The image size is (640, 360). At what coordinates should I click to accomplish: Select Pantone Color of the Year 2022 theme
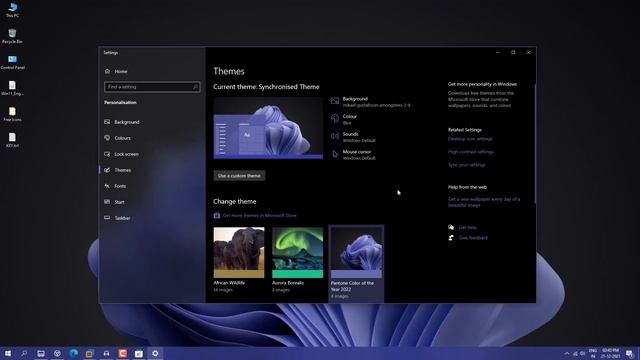(x=356, y=263)
